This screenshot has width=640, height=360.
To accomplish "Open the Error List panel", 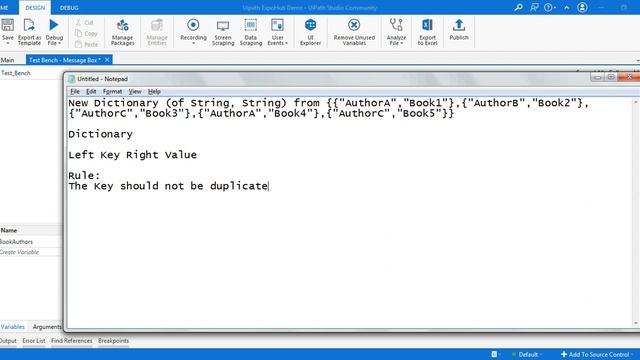I will click(x=34, y=340).
